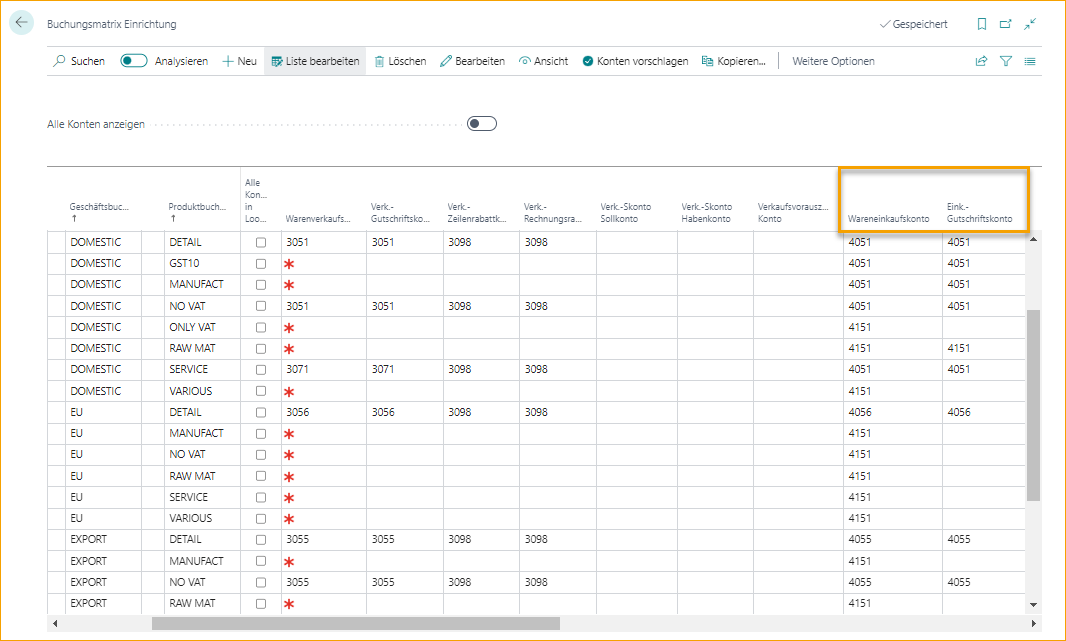Viewport: 1066px width, 641px height.
Task: Click the back arrow button
Action: (22, 23)
